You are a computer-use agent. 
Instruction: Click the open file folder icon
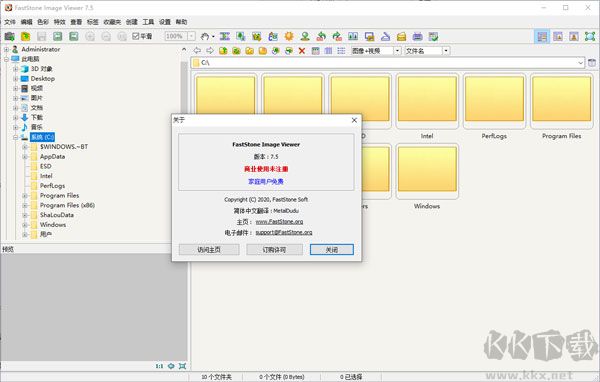coord(26,37)
